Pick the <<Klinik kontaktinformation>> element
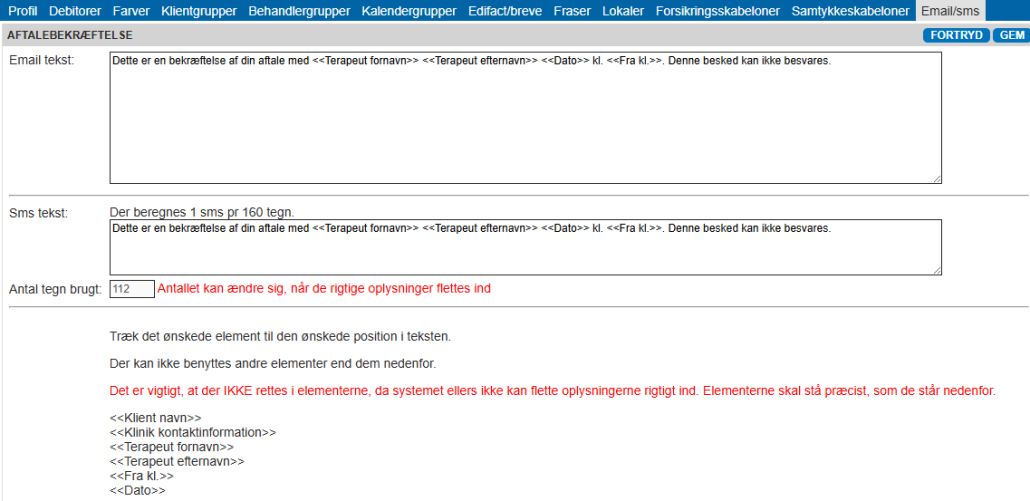This screenshot has width=1030, height=501. click(192, 432)
